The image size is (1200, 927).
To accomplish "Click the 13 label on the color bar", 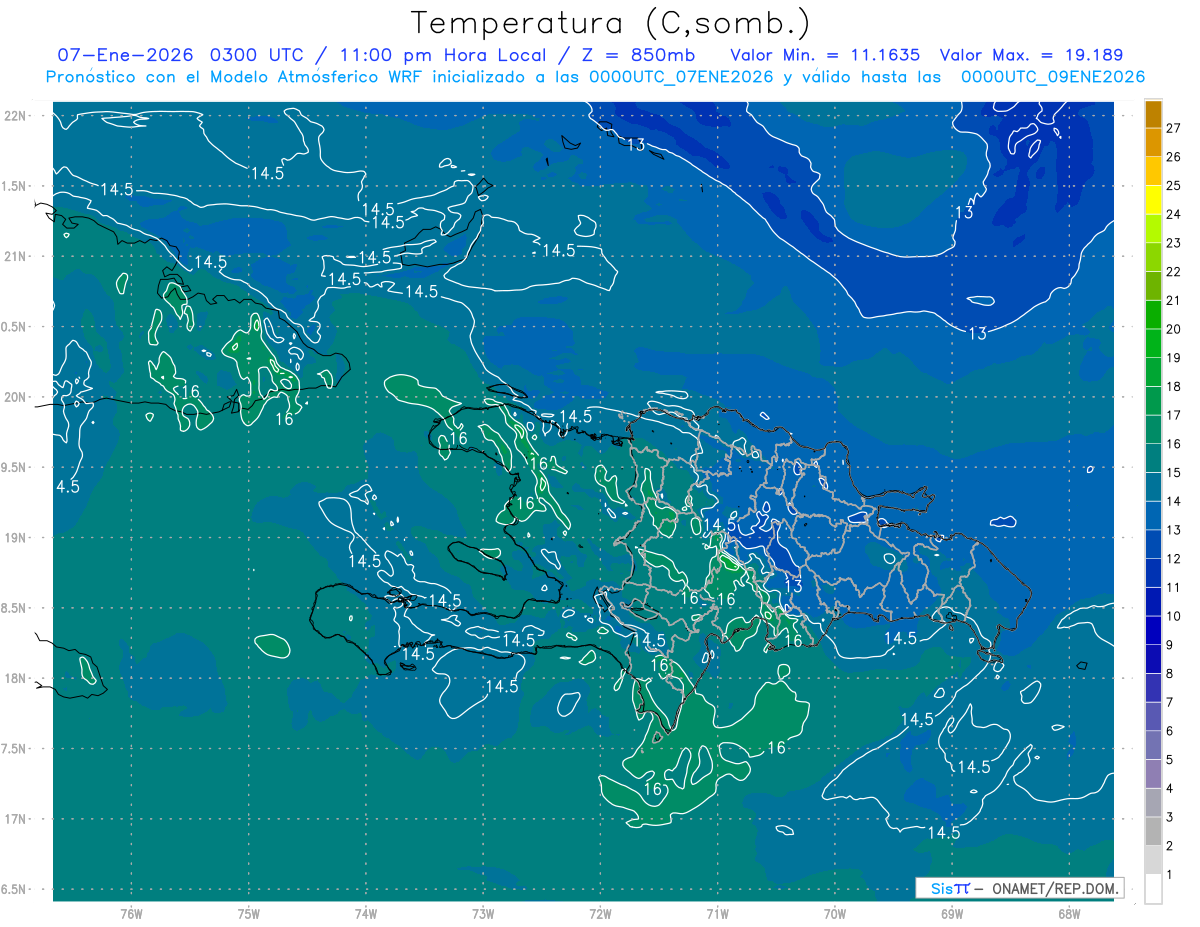I will [x=1174, y=529].
